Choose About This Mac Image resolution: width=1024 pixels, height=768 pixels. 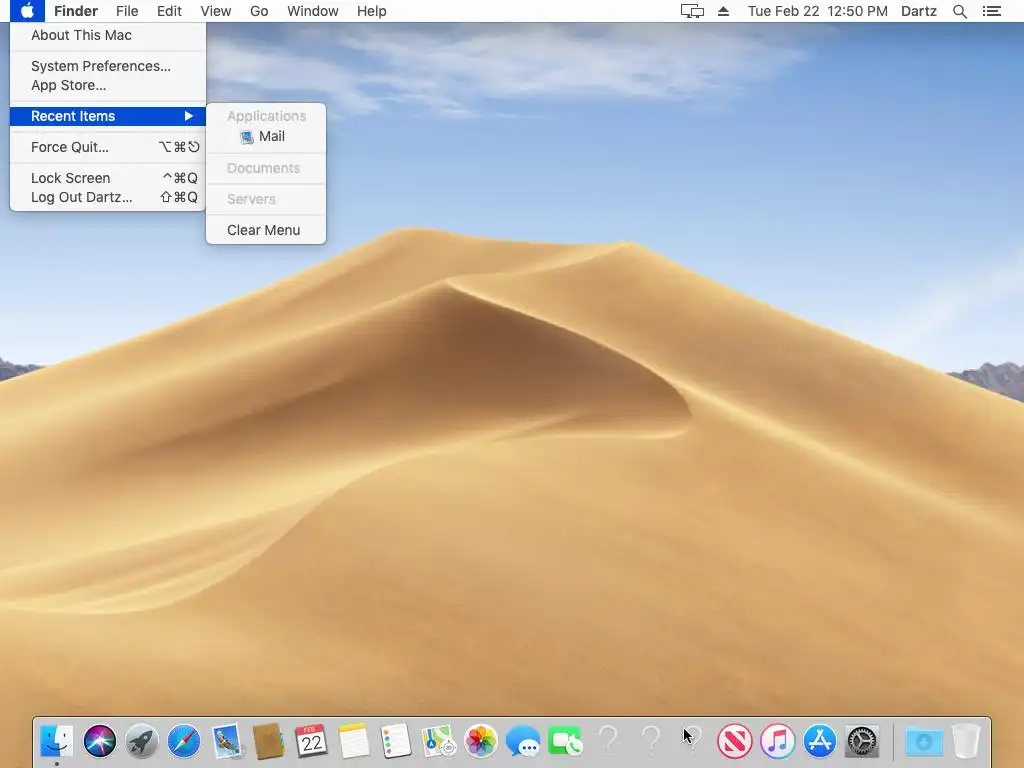tap(108, 35)
